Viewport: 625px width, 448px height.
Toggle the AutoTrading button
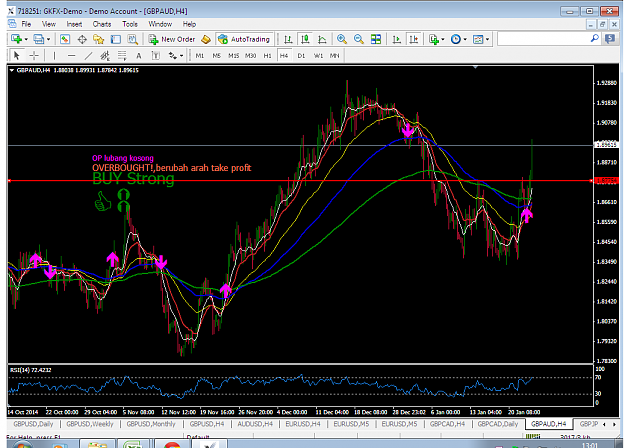pos(244,39)
